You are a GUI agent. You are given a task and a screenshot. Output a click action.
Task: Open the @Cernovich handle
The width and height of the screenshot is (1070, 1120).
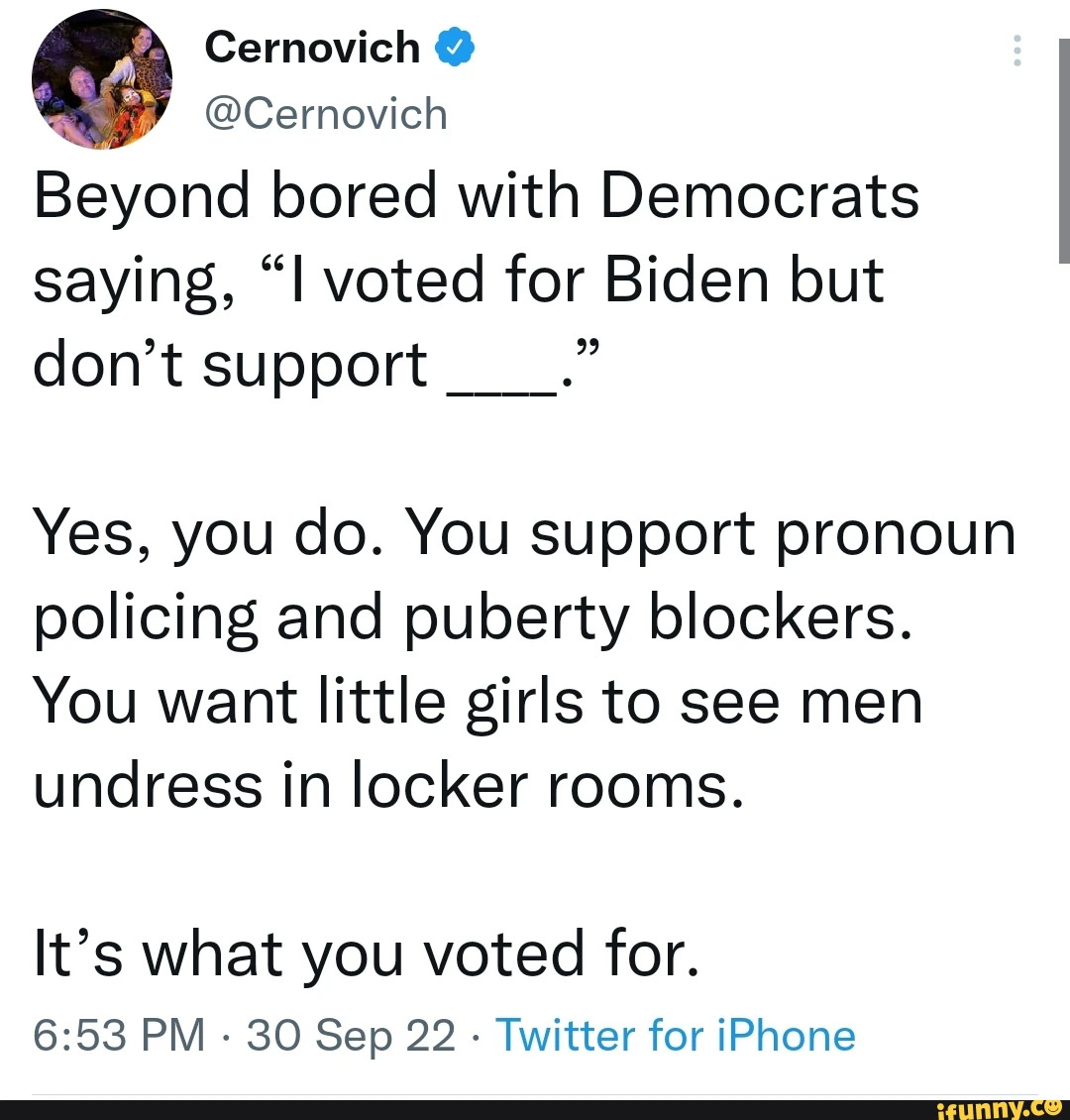[x=326, y=114]
